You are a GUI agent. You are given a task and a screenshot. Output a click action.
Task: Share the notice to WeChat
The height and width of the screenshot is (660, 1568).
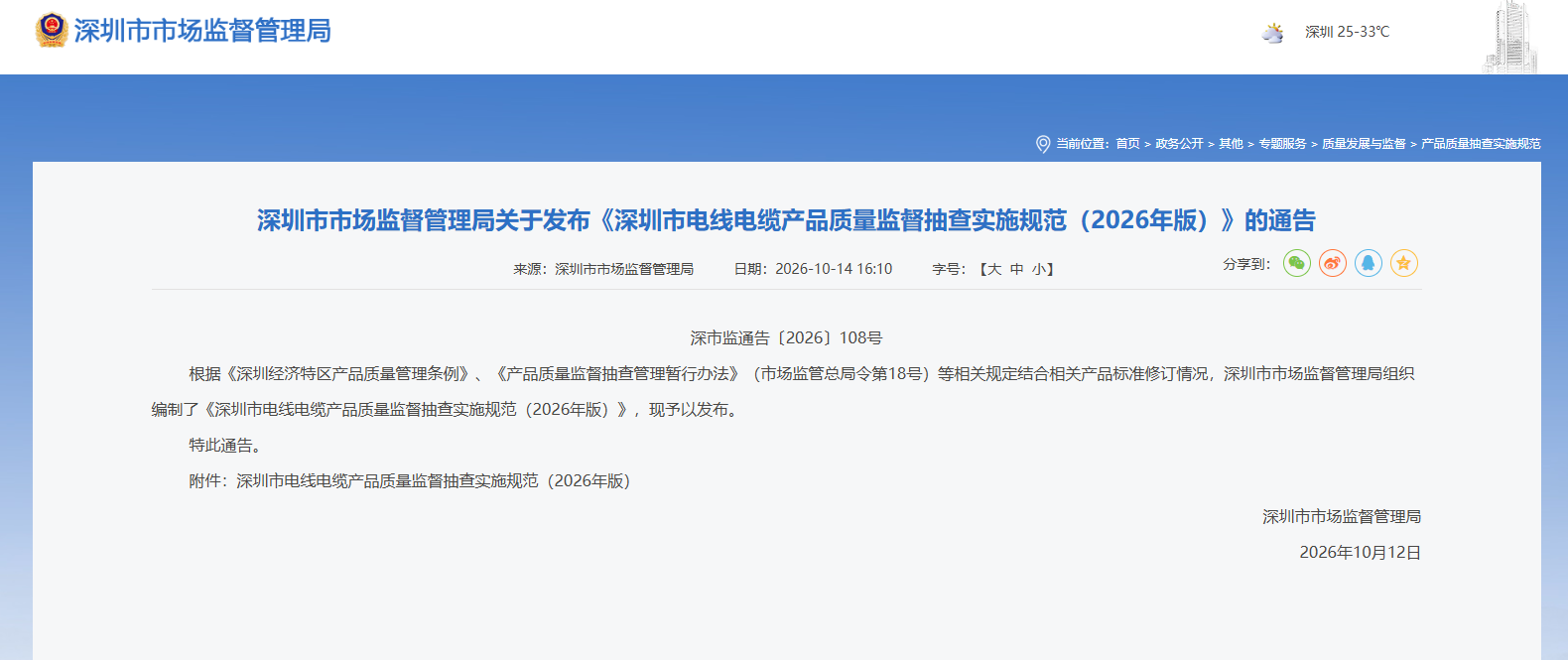pos(1297,263)
